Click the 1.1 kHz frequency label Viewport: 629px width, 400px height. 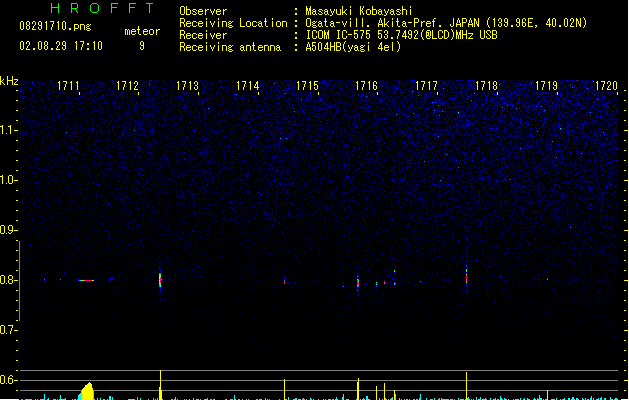(8, 130)
